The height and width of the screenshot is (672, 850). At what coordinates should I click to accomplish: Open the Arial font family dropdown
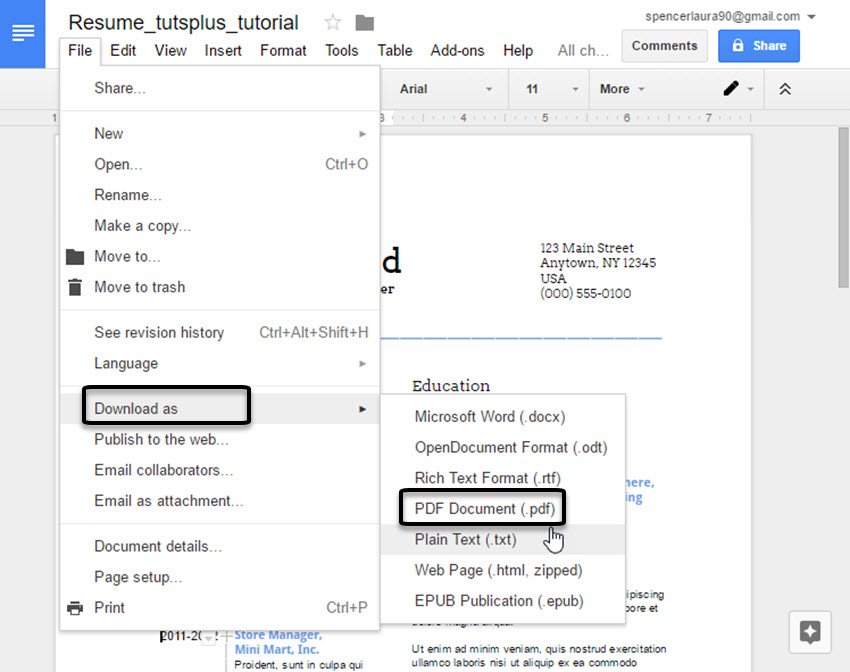click(445, 89)
